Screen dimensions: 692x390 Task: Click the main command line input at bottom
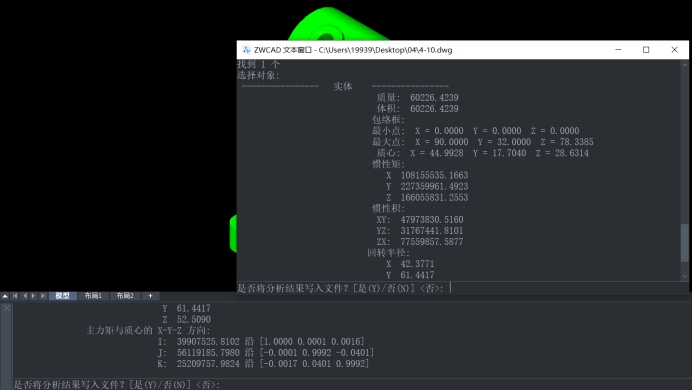tap(352, 384)
